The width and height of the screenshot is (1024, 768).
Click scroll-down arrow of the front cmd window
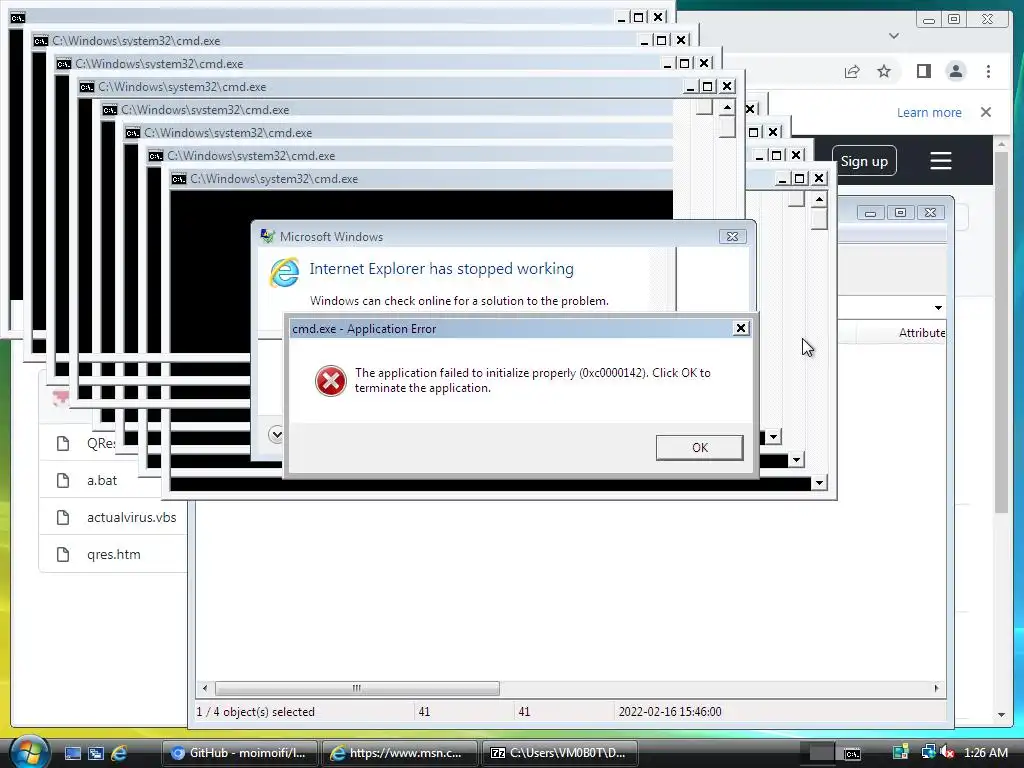click(x=819, y=483)
